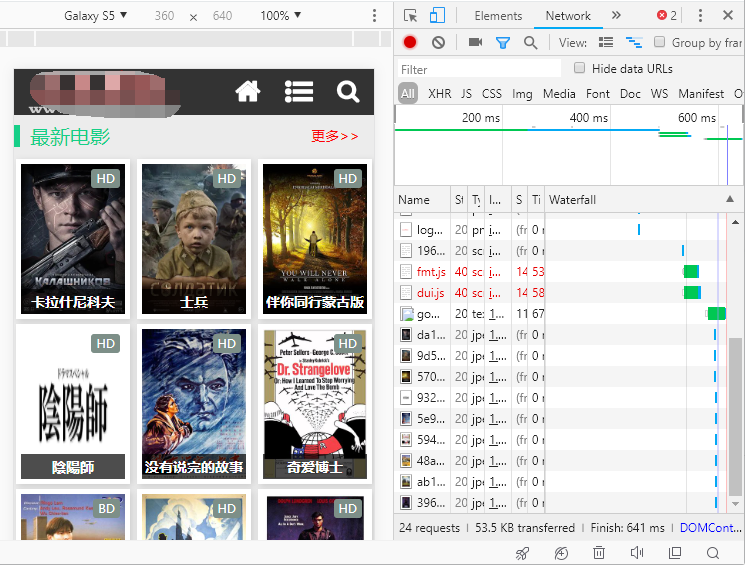Toggle Waterfall column sort arrow
Screen dimensions: 745x565
click(730, 199)
